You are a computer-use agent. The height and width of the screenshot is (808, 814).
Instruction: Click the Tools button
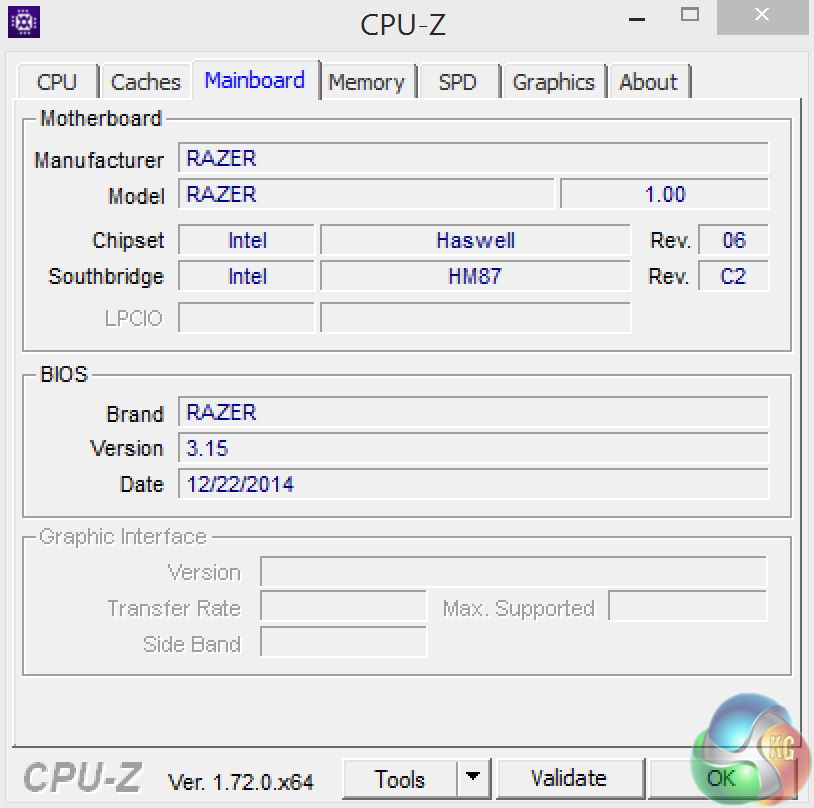tap(400, 779)
